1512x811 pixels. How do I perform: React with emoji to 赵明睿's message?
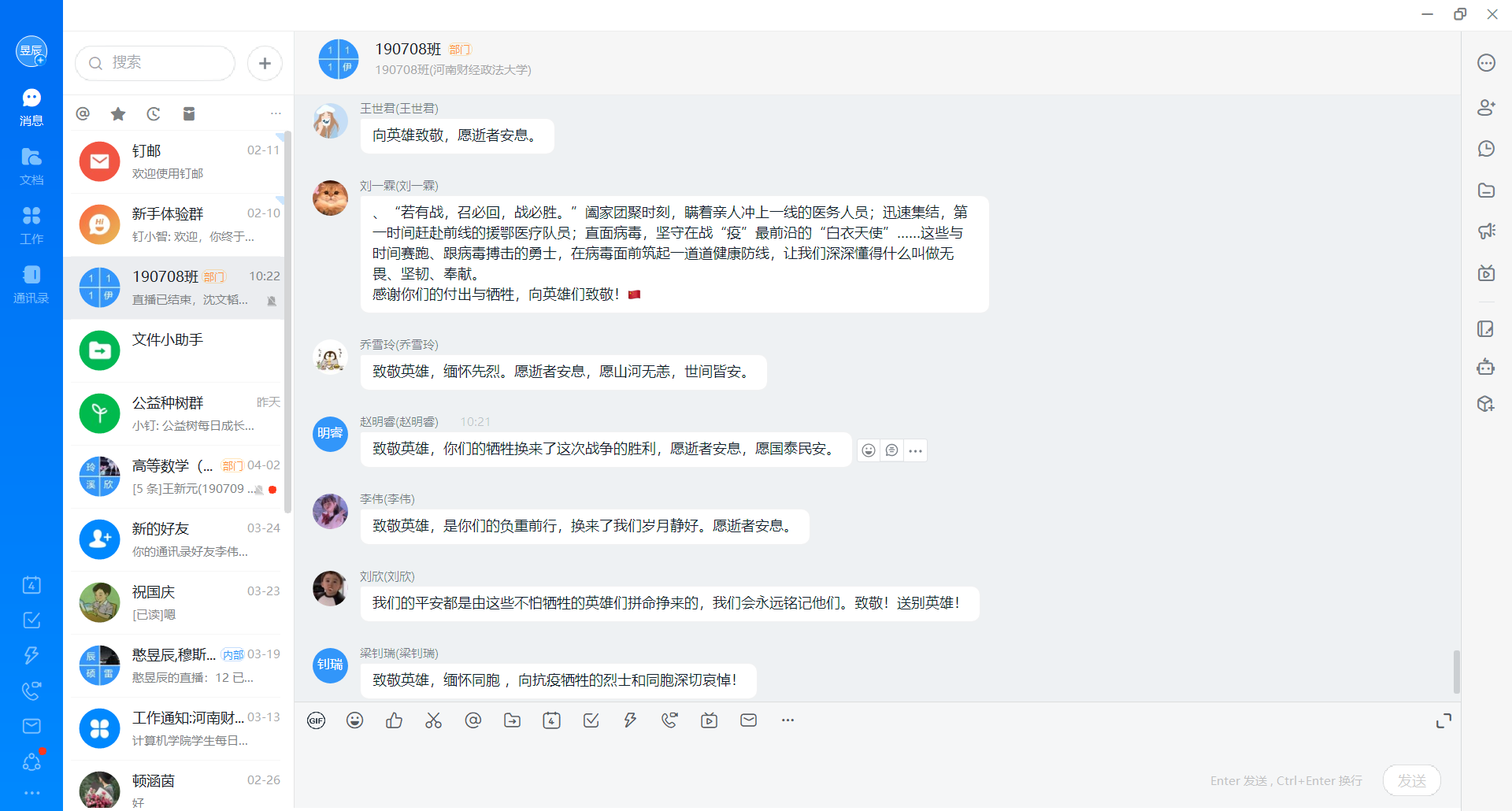[868, 450]
